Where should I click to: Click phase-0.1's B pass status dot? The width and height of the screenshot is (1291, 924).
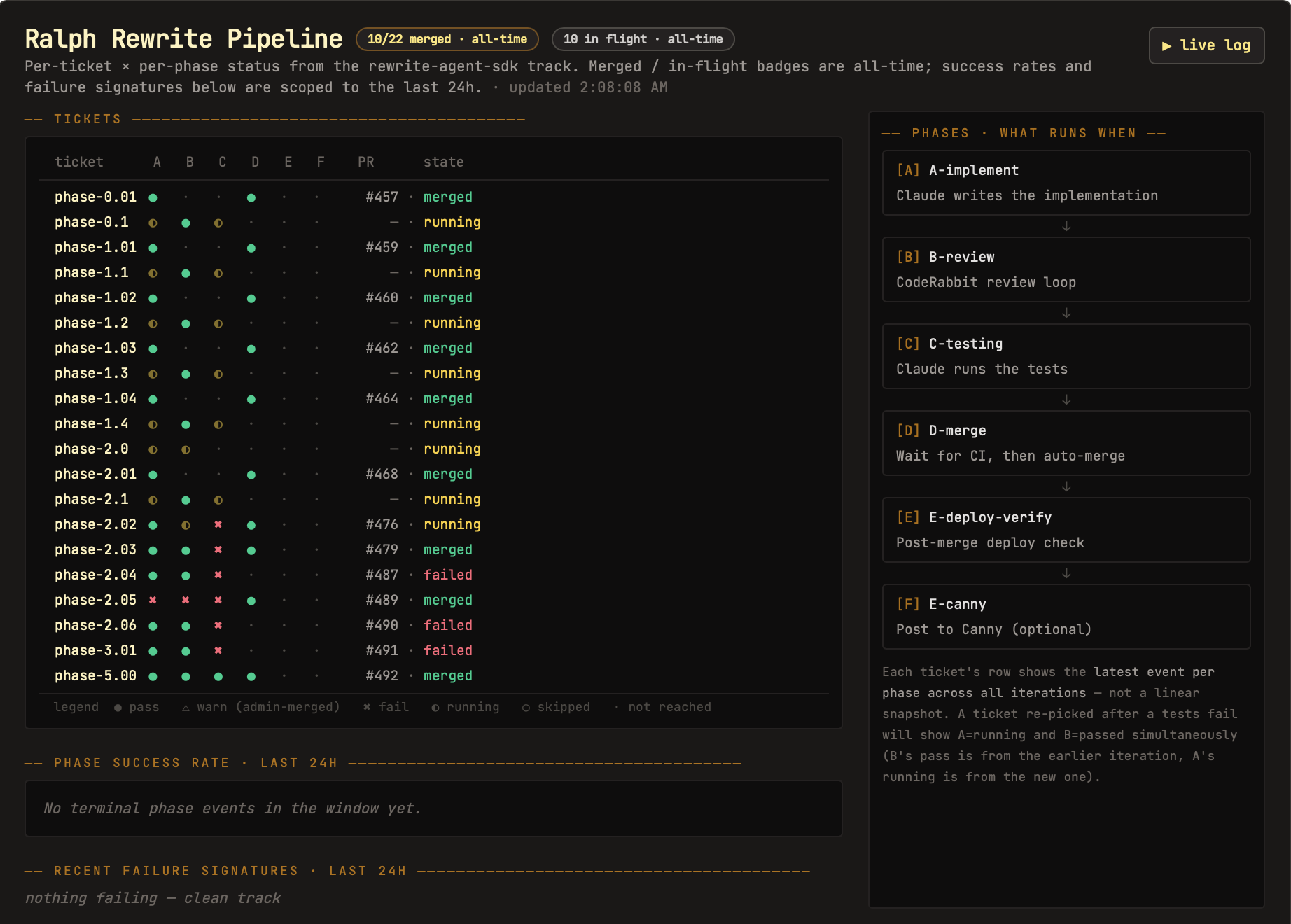[x=186, y=223]
